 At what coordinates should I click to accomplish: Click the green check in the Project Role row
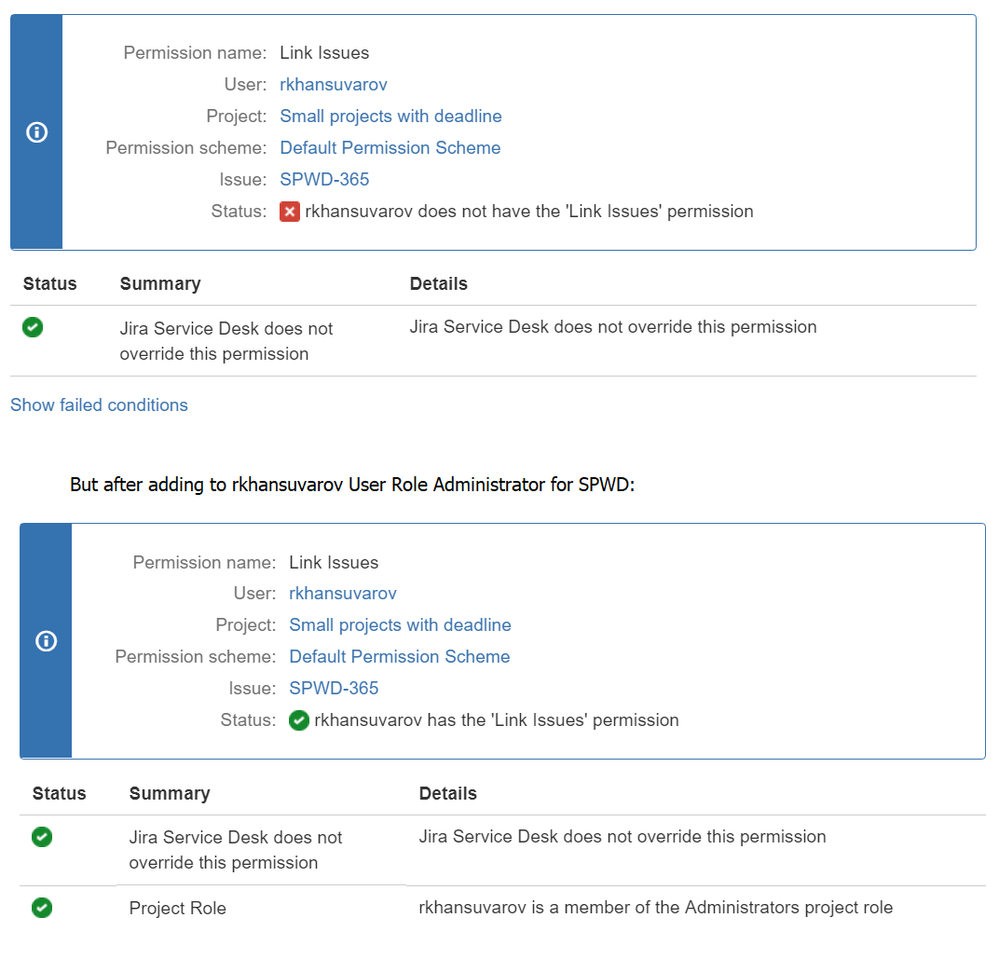point(42,907)
